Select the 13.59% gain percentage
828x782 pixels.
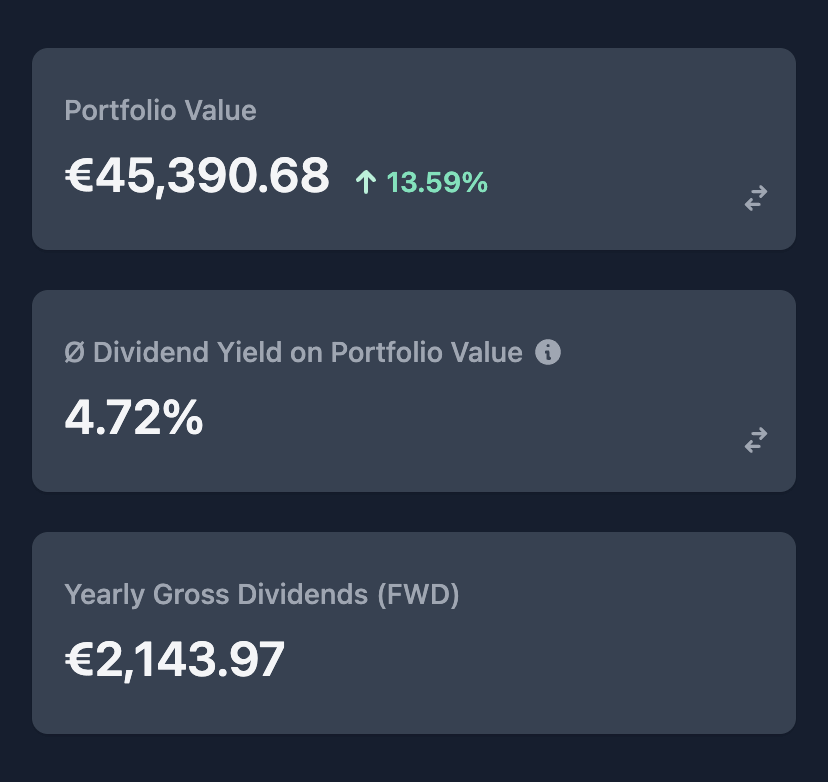point(437,182)
